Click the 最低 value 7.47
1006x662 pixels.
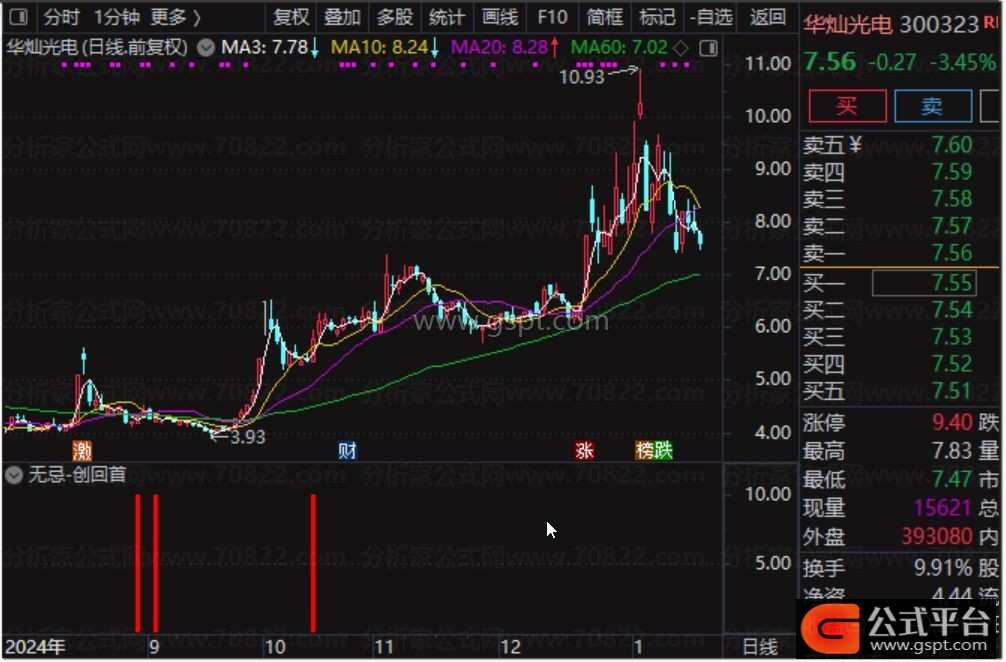point(952,479)
